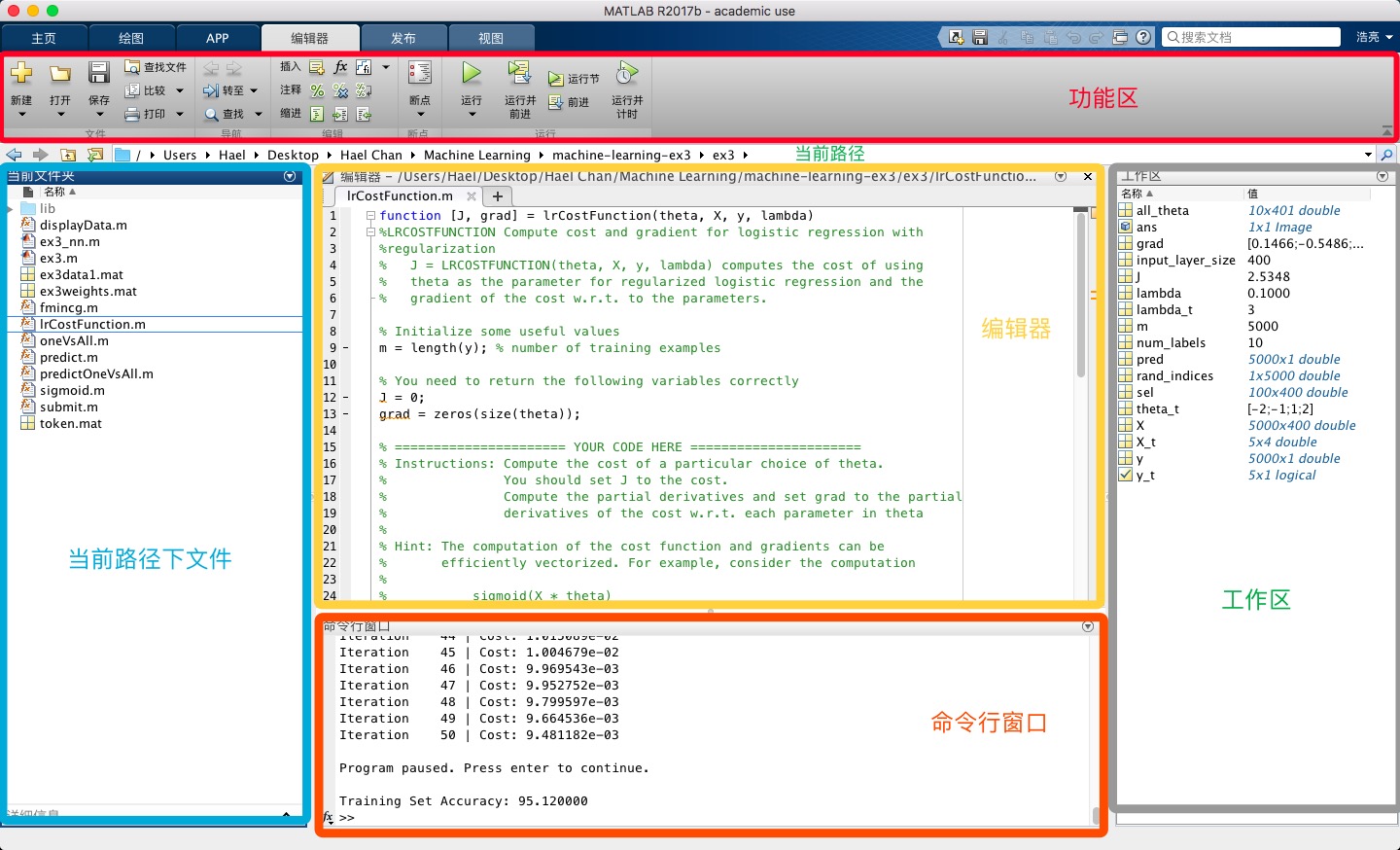The width and height of the screenshot is (1400, 850).
Task: Click the green Run (运行) button
Action: point(472,73)
